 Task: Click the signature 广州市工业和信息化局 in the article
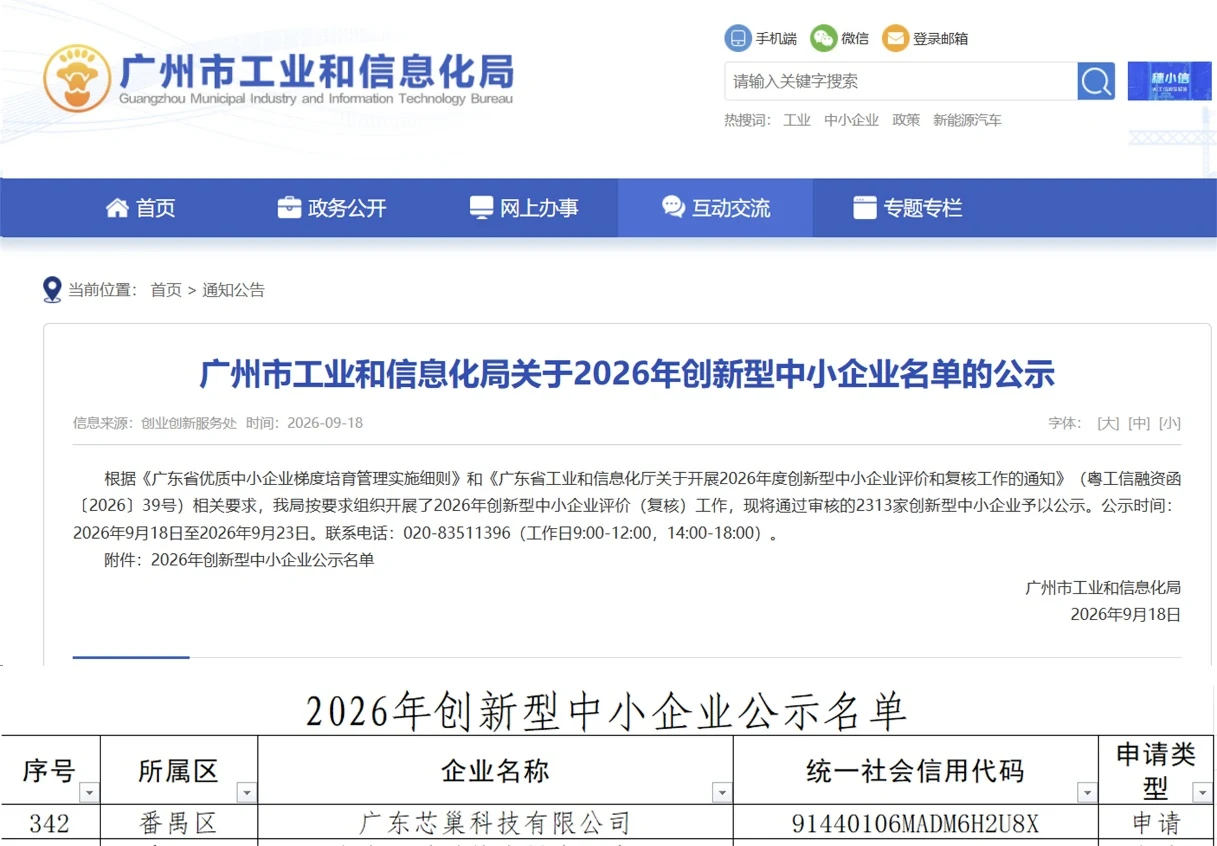click(x=1103, y=587)
